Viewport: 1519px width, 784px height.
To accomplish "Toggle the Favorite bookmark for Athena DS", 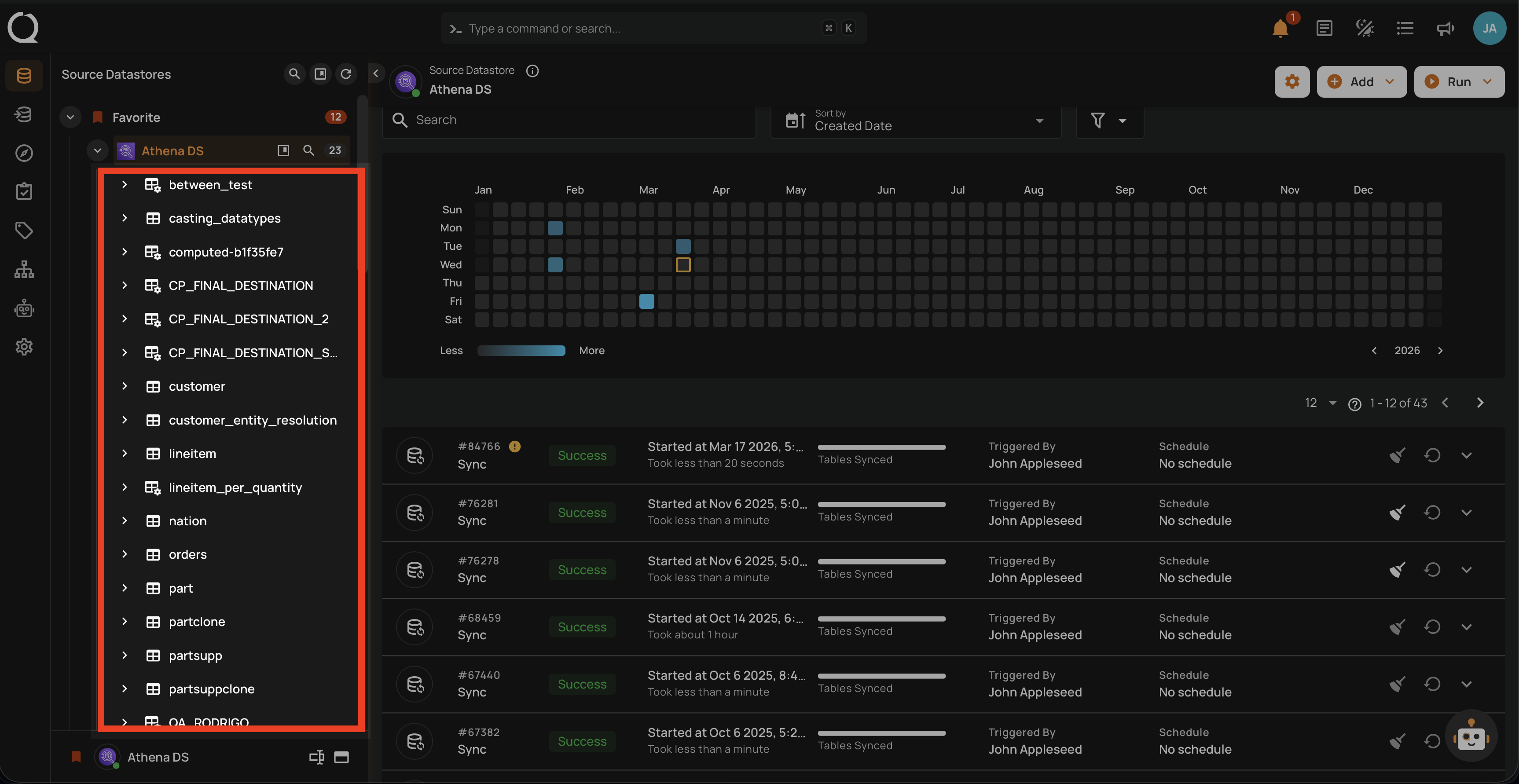I will tap(76, 757).
